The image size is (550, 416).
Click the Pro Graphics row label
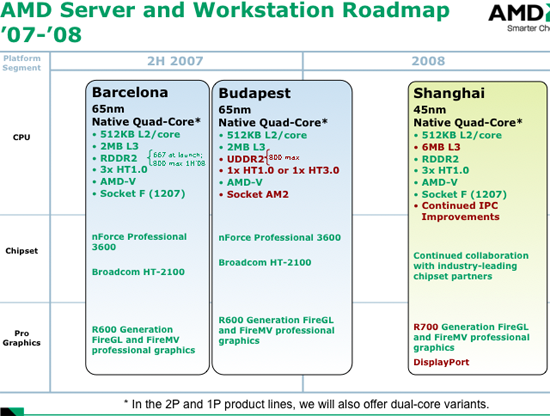click(22, 338)
